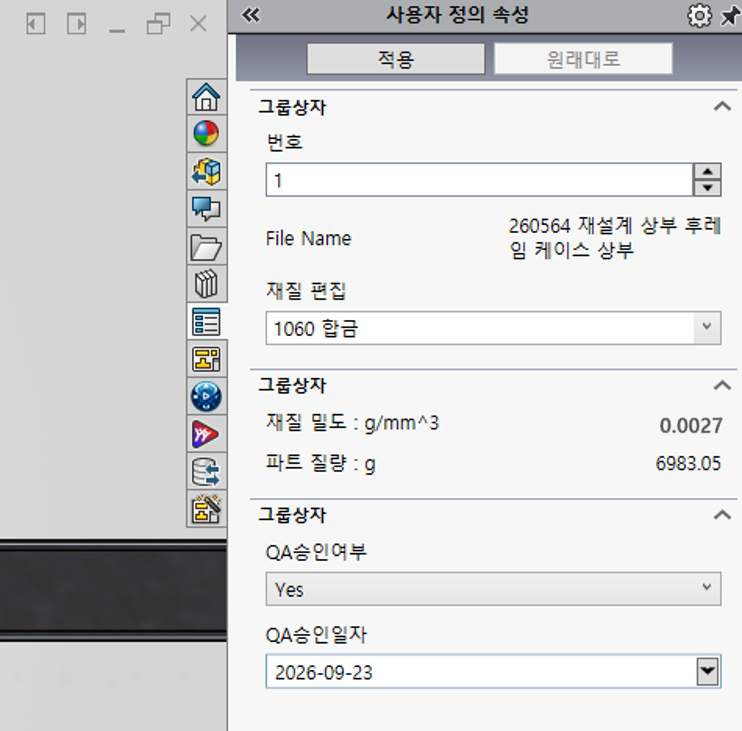The height and width of the screenshot is (731, 742).
Task: Open QA승인일자 date picker arrow
Action: (x=707, y=671)
